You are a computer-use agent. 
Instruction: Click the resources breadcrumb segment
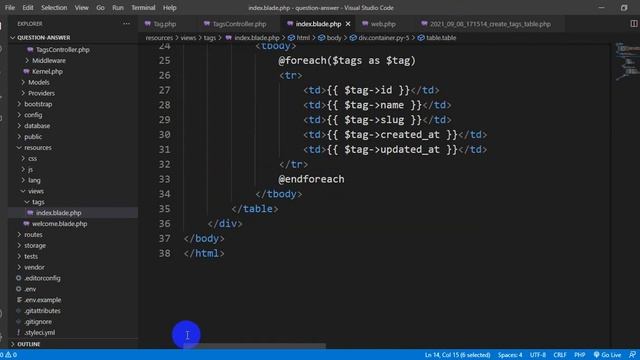159,38
